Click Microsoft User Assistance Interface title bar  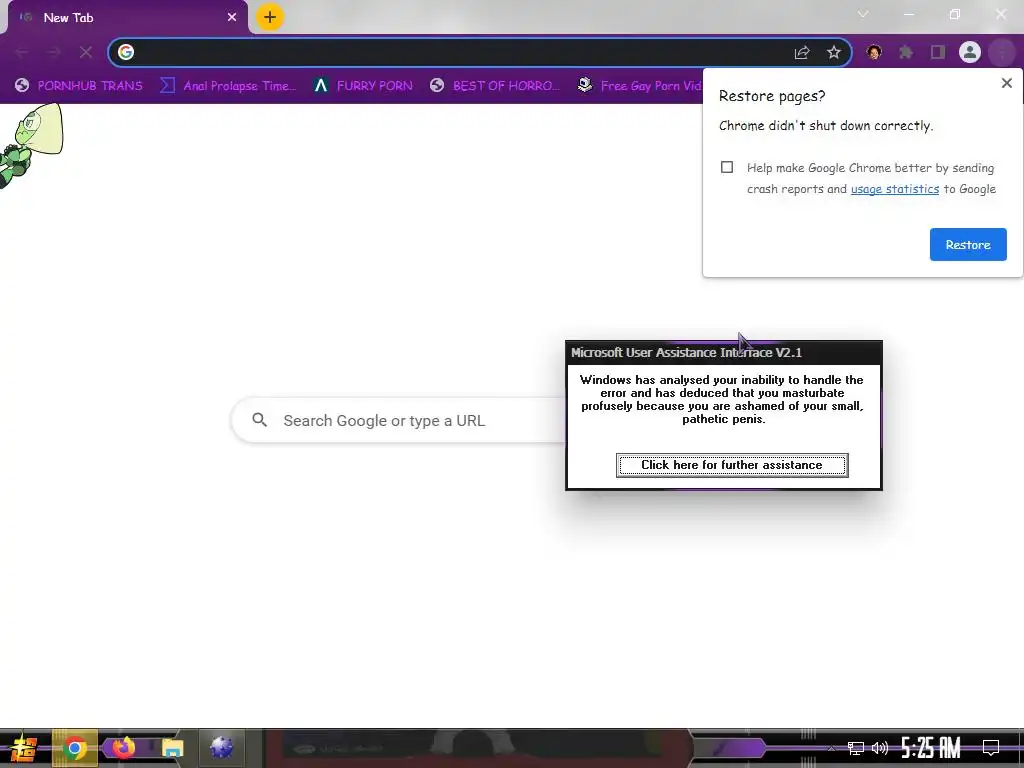click(724, 353)
